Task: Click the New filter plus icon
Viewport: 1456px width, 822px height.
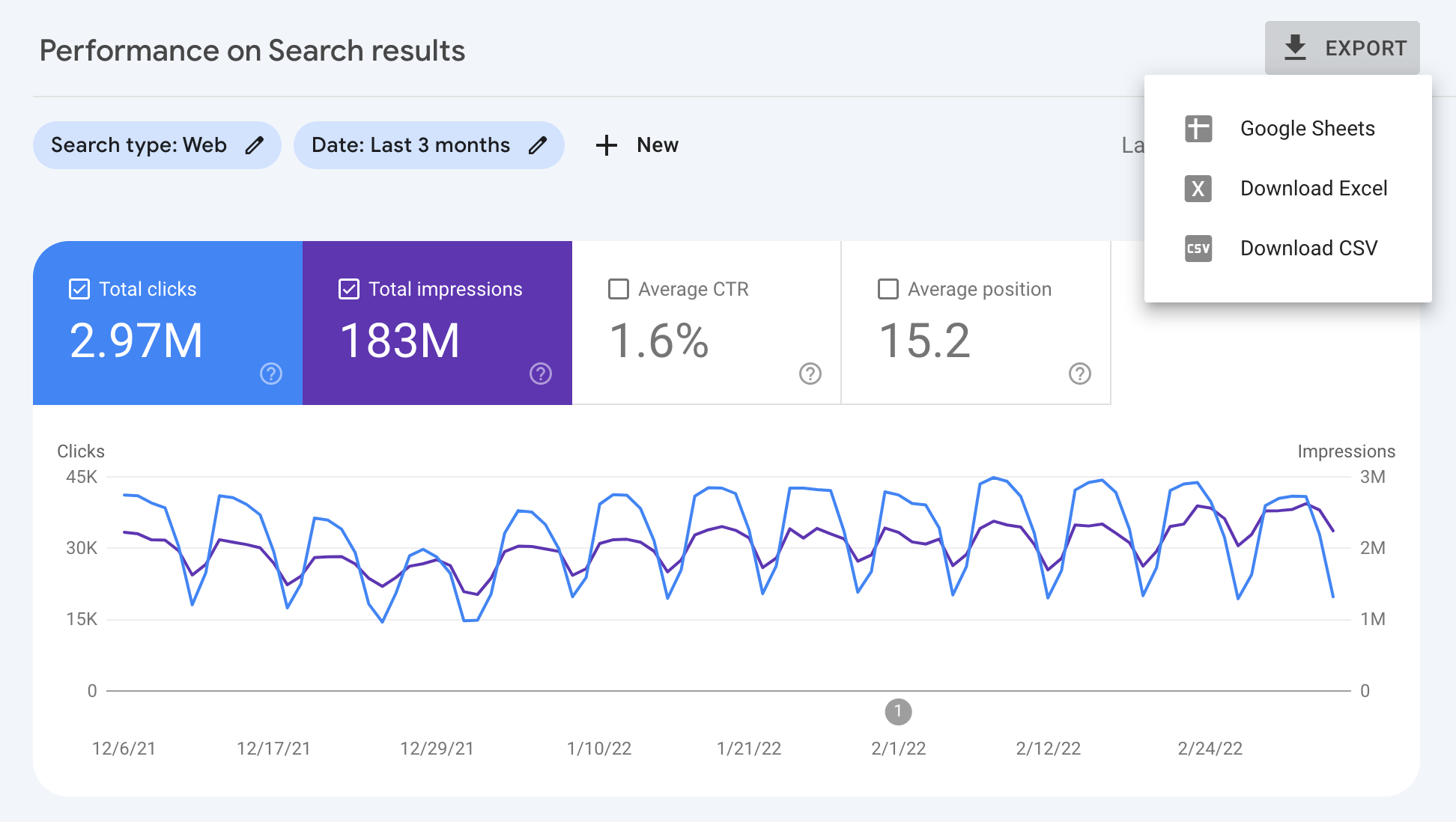Action: pyautogui.click(x=606, y=145)
